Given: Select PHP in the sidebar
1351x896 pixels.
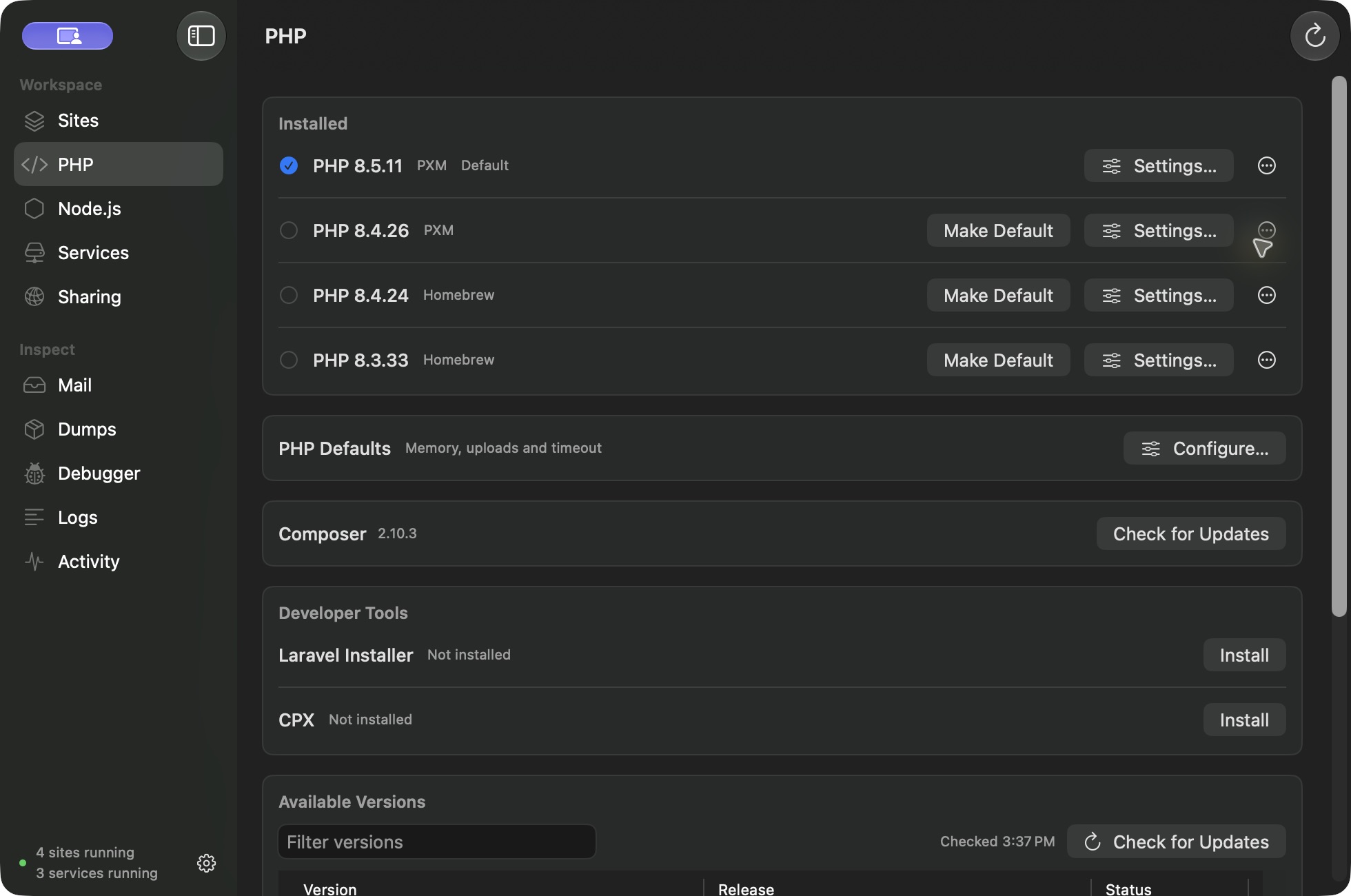Looking at the screenshot, I should click(119, 164).
